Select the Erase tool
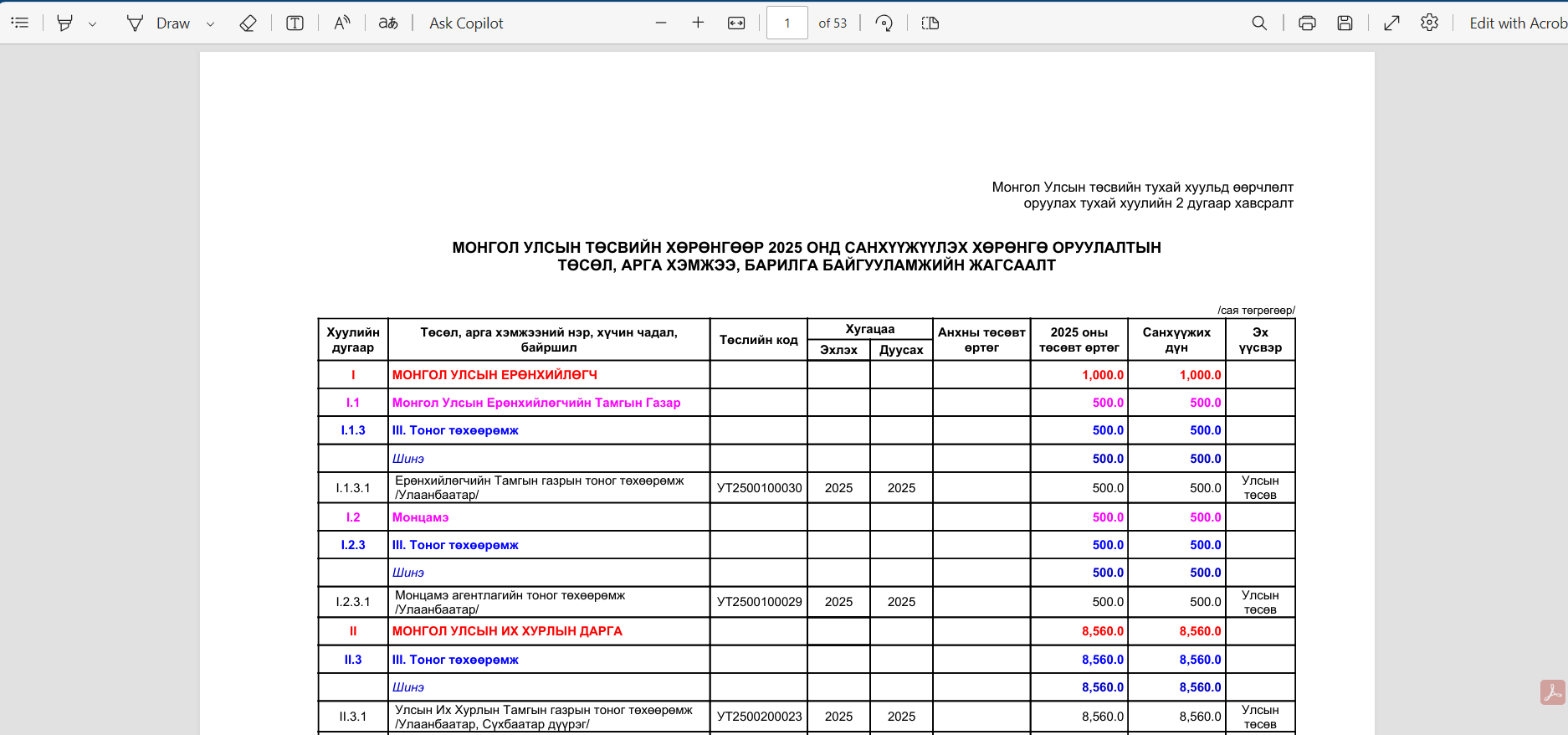 (248, 23)
